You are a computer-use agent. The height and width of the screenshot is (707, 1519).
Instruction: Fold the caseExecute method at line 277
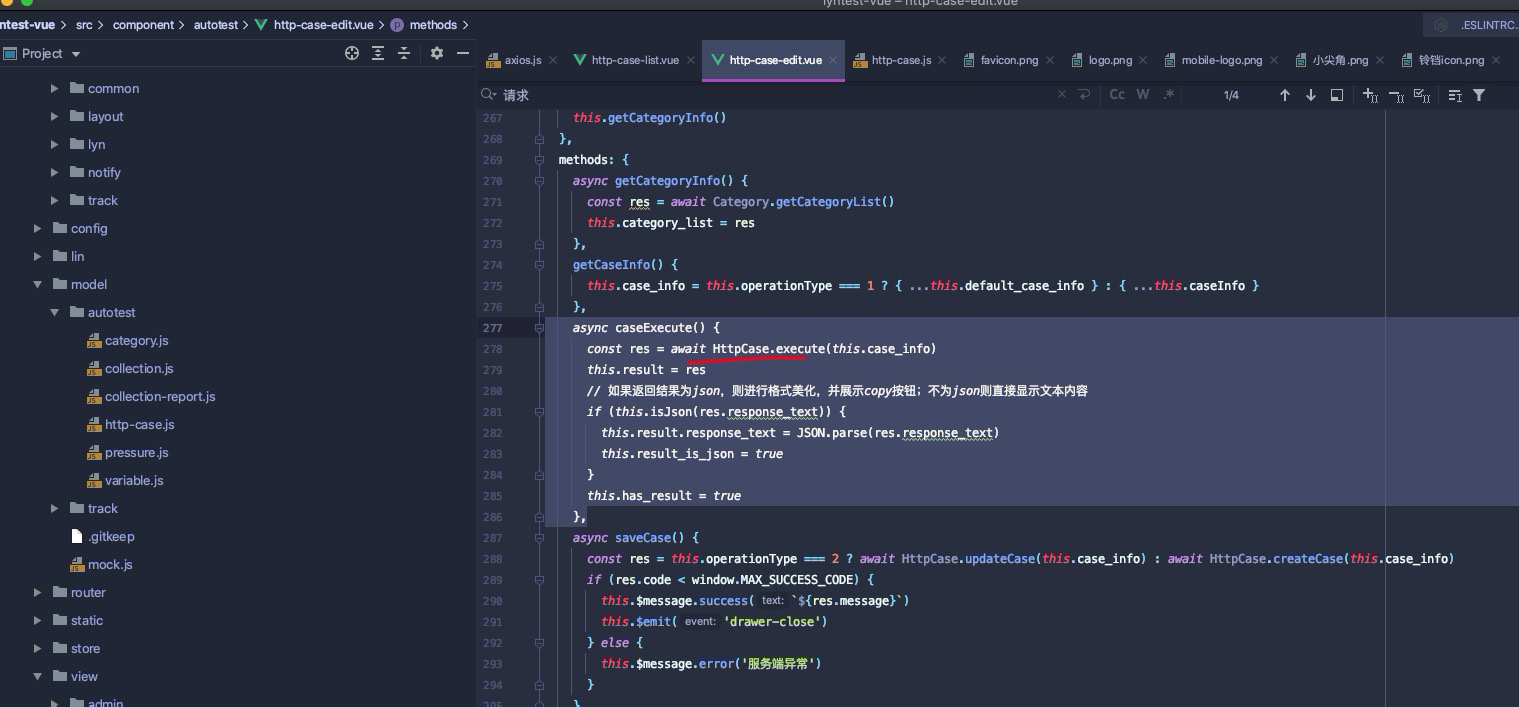point(539,328)
